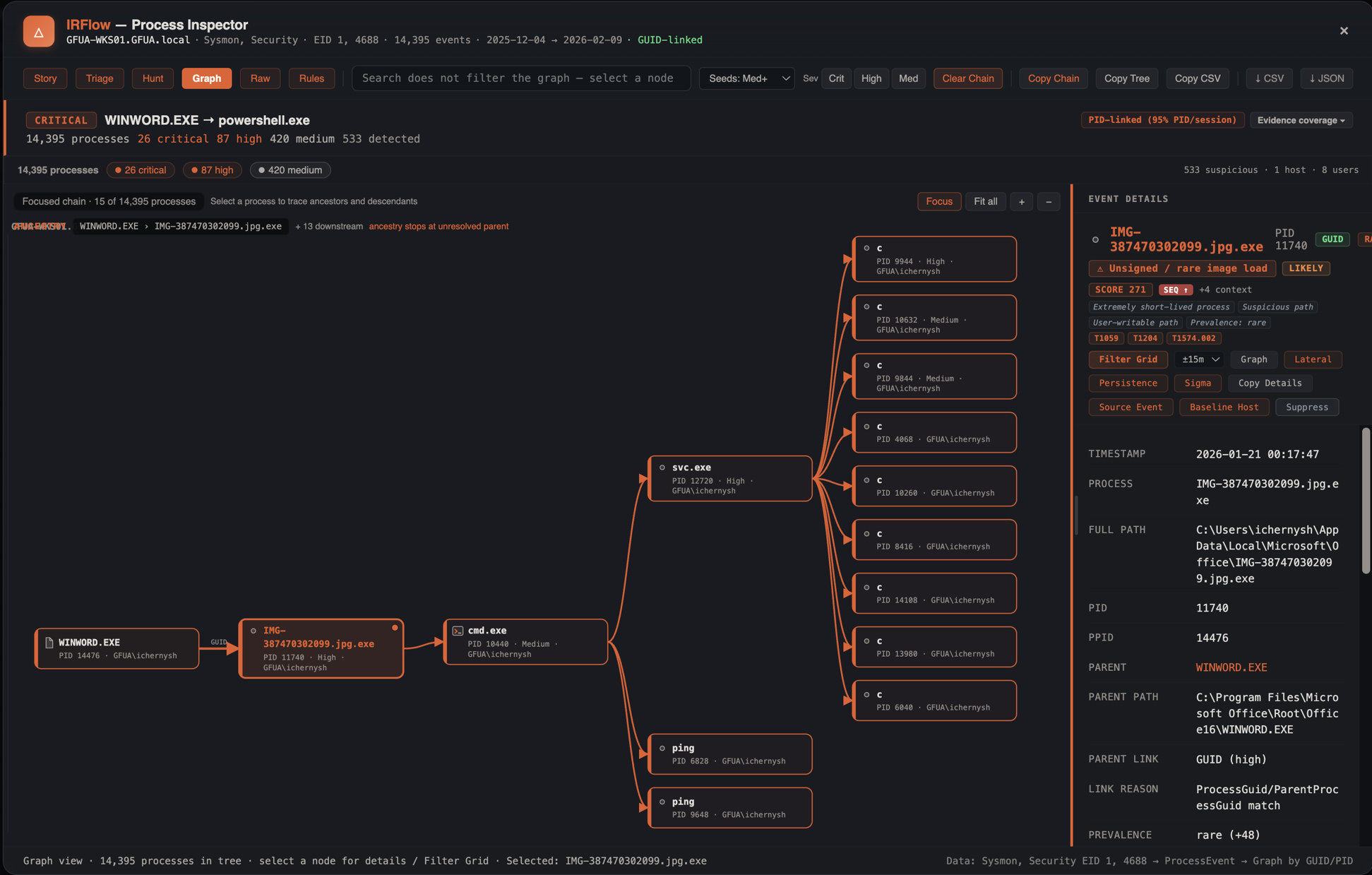This screenshot has width=1372, height=875.
Task: Click the orange alert dot on IMG node
Action: (395, 627)
